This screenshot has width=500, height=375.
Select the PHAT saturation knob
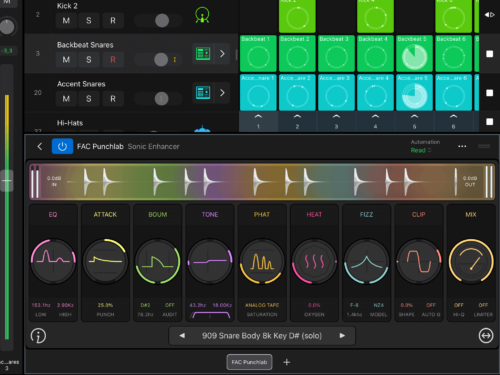coord(262,261)
